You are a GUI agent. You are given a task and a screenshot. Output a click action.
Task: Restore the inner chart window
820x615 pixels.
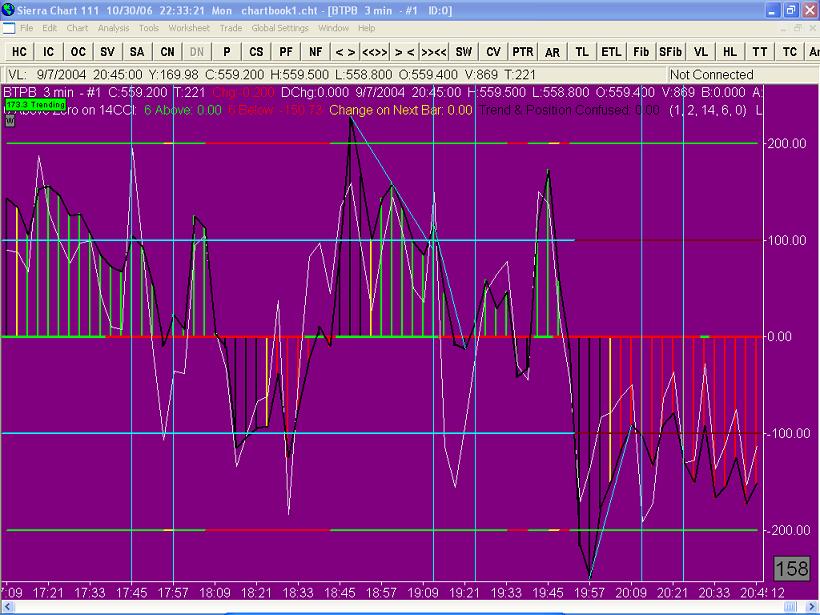coord(797,28)
